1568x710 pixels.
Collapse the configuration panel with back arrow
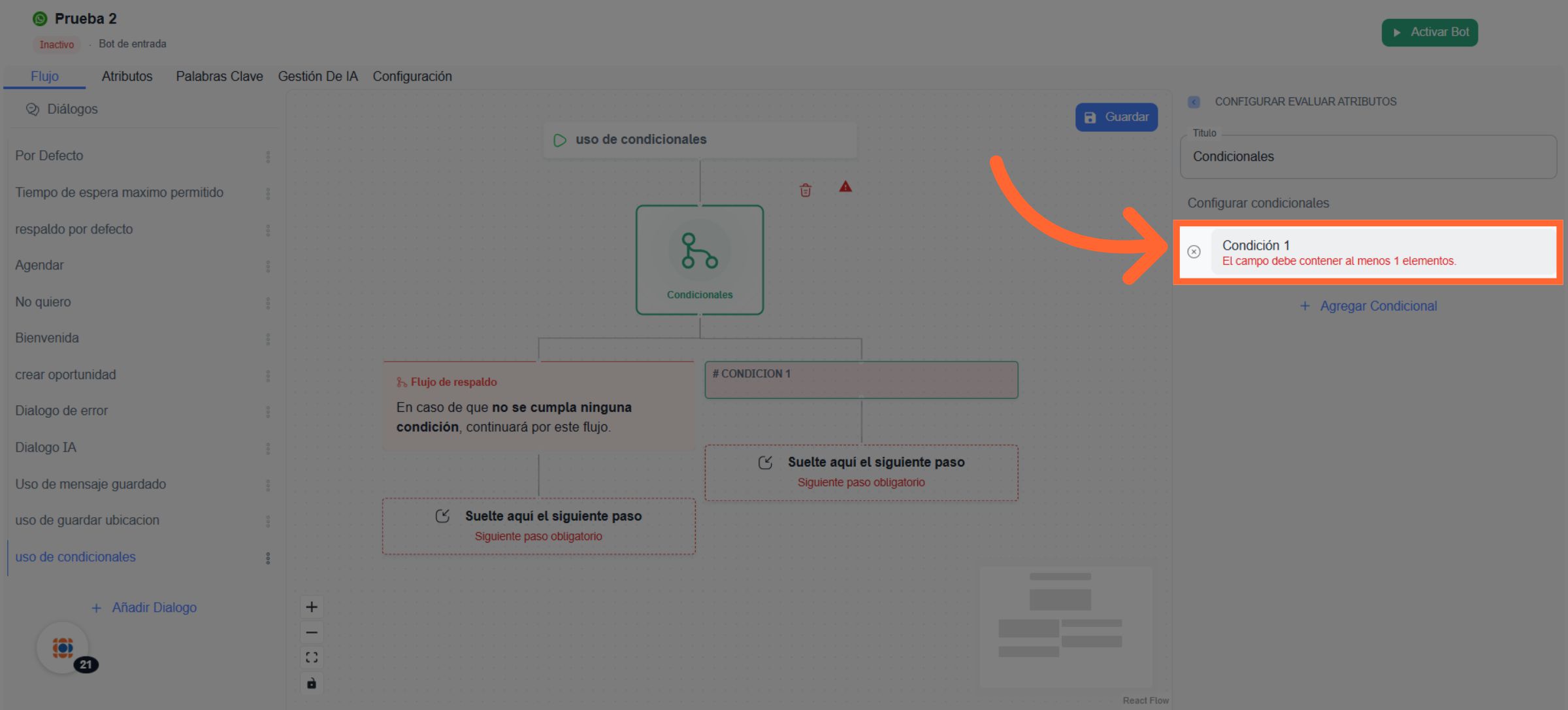tap(1194, 102)
